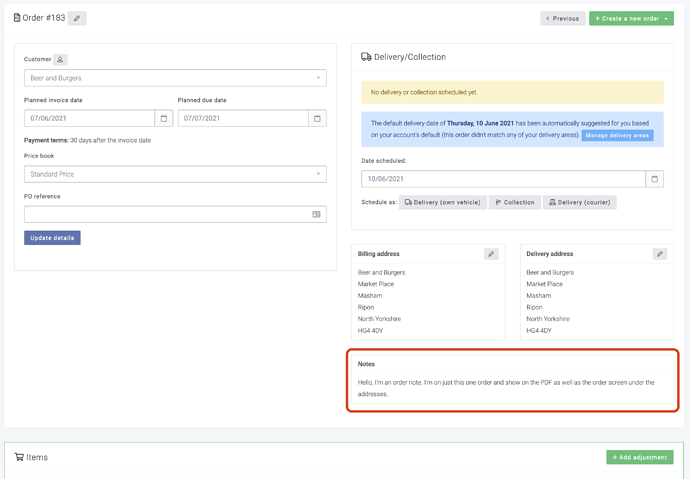
Task: Click the Thursday, 10 June 2021 date text
Action: [x=480, y=123]
